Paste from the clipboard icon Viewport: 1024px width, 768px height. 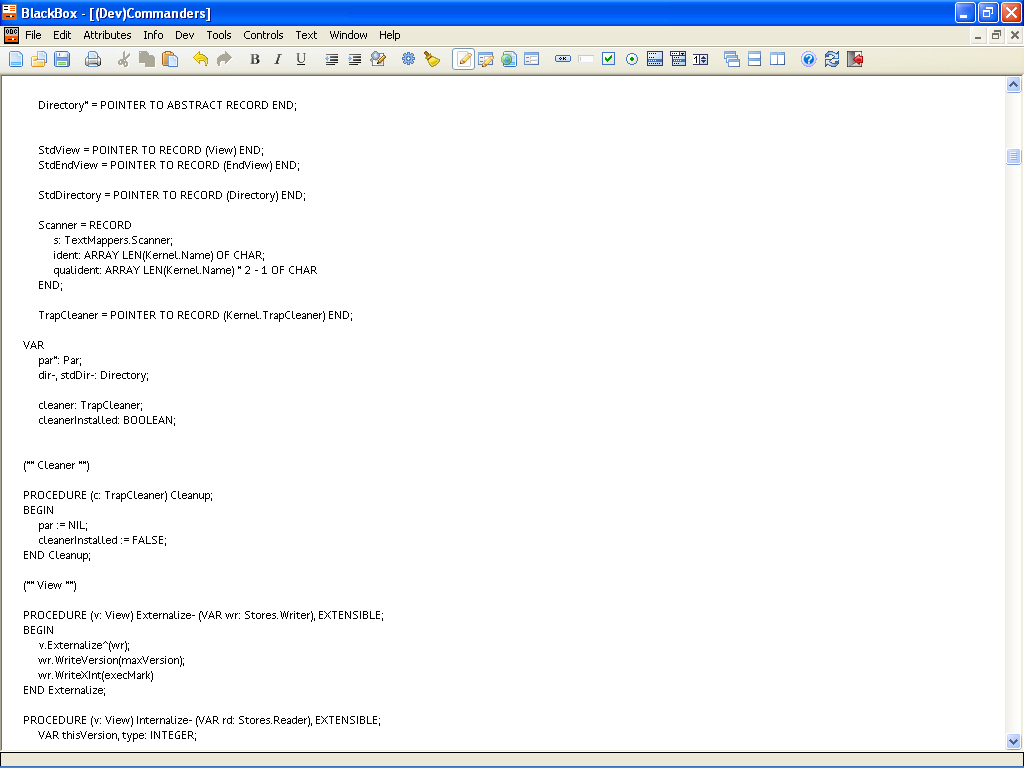(x=170, y=59)
